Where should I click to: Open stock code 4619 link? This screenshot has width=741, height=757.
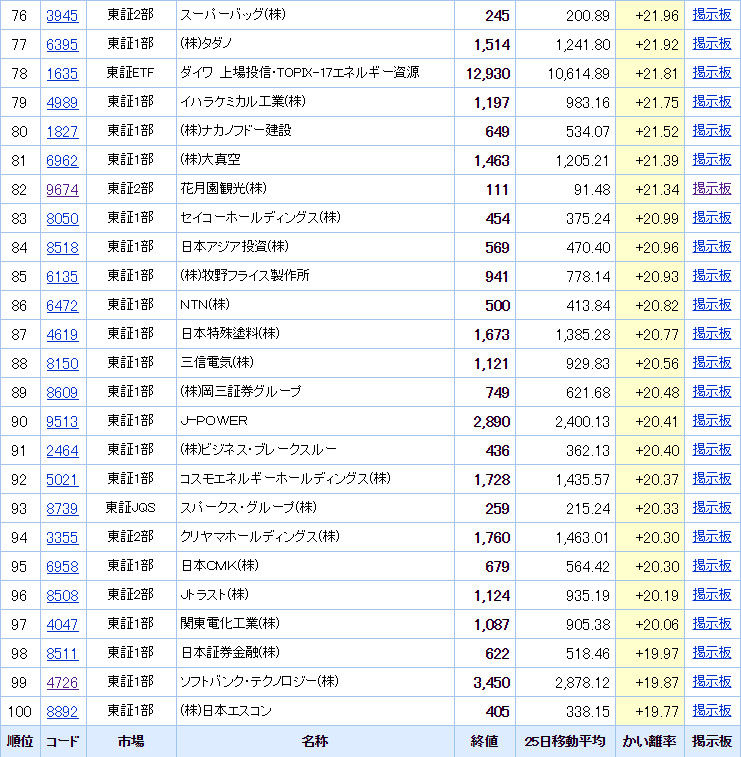tap(62, 334)
